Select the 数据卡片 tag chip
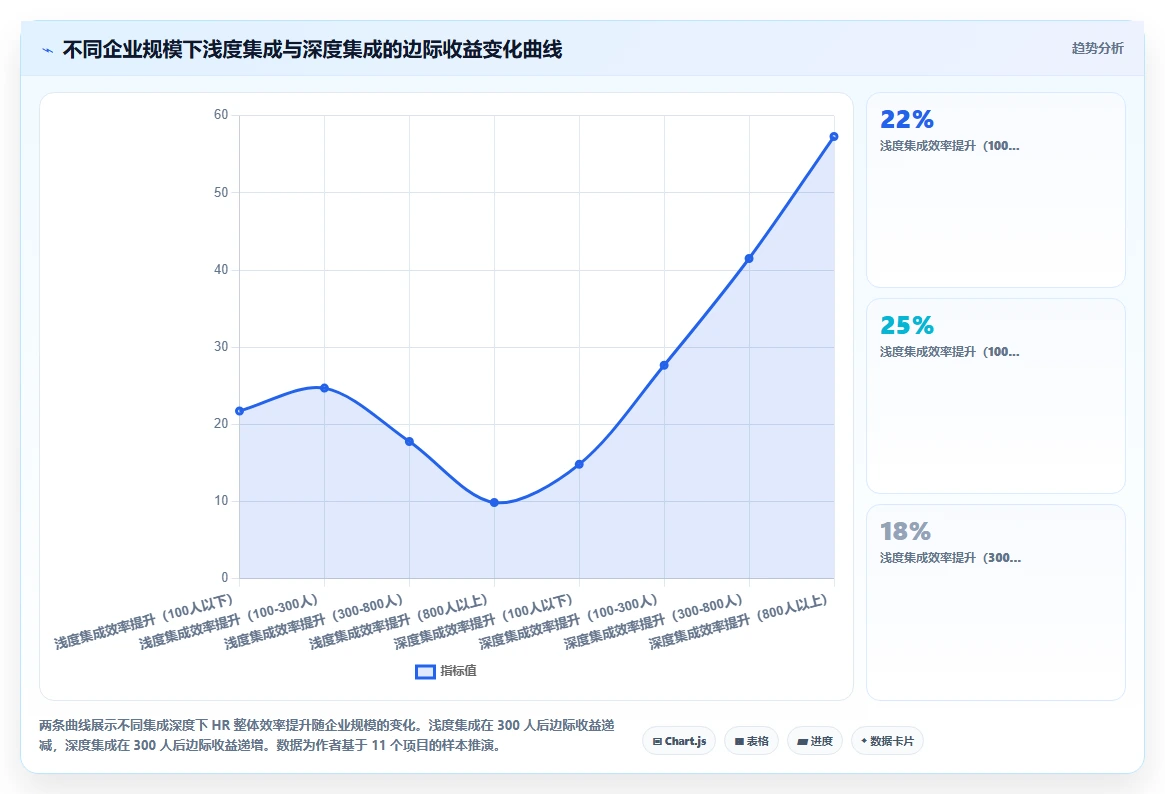 (887, 741)
